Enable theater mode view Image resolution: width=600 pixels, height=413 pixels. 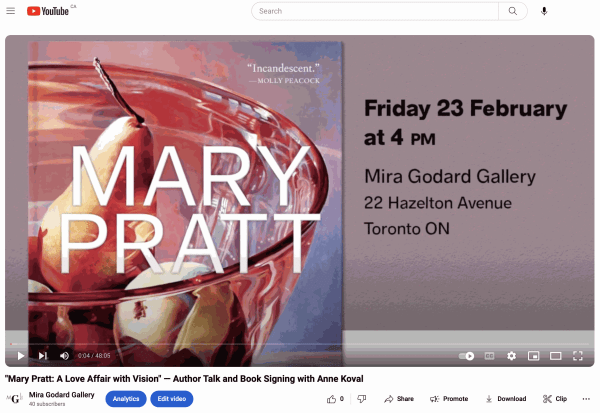pyautogui.click(x=556, y=356)
